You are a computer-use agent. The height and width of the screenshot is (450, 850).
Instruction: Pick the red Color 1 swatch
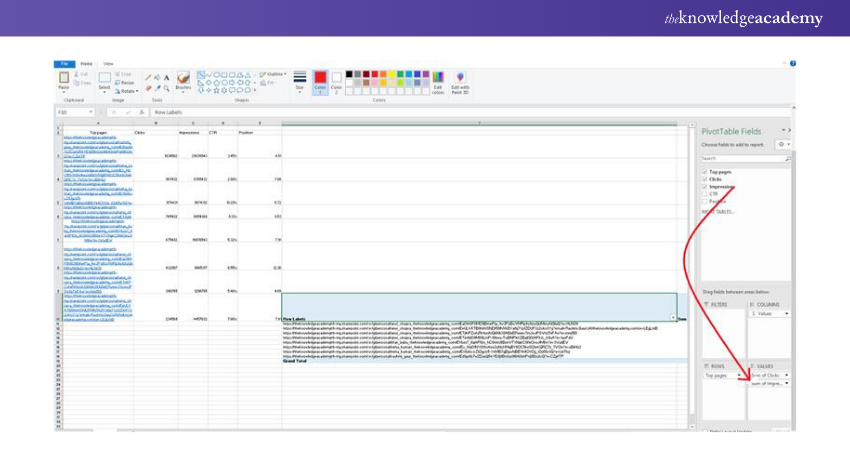pyautogui.click(x=320, y=80)
